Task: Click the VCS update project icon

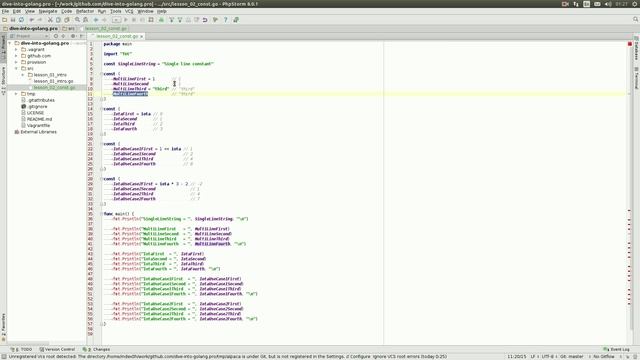Action: click(x=171, y=20)
